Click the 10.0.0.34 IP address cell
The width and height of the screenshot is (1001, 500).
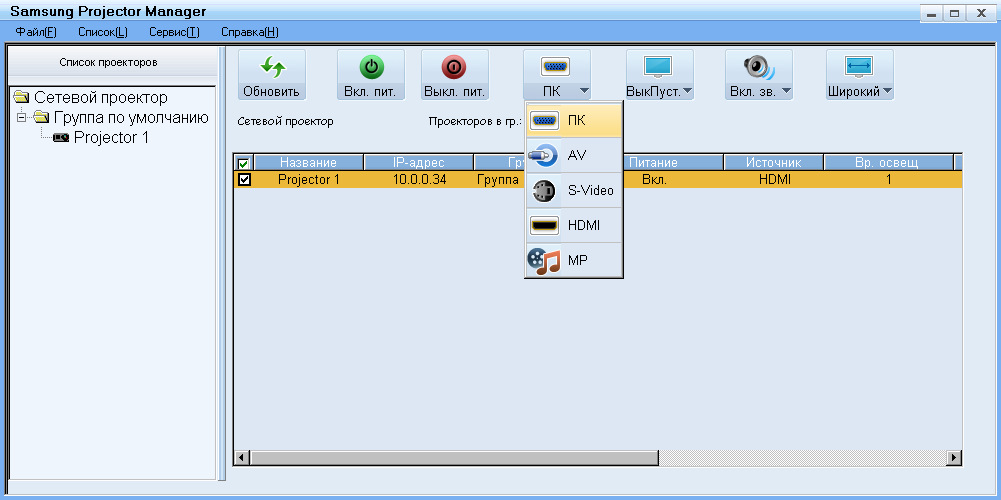pyautogui.click(x=419, y=180)
